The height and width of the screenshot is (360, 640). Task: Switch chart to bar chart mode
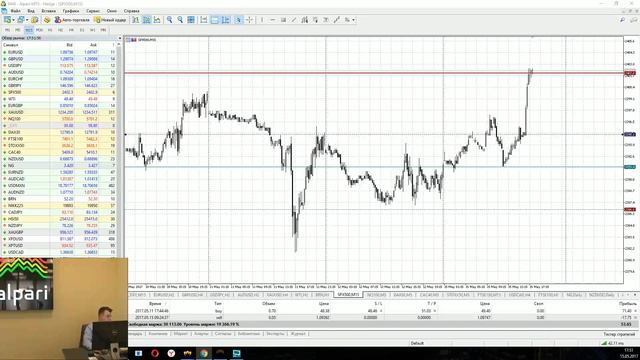click(136, 20)
